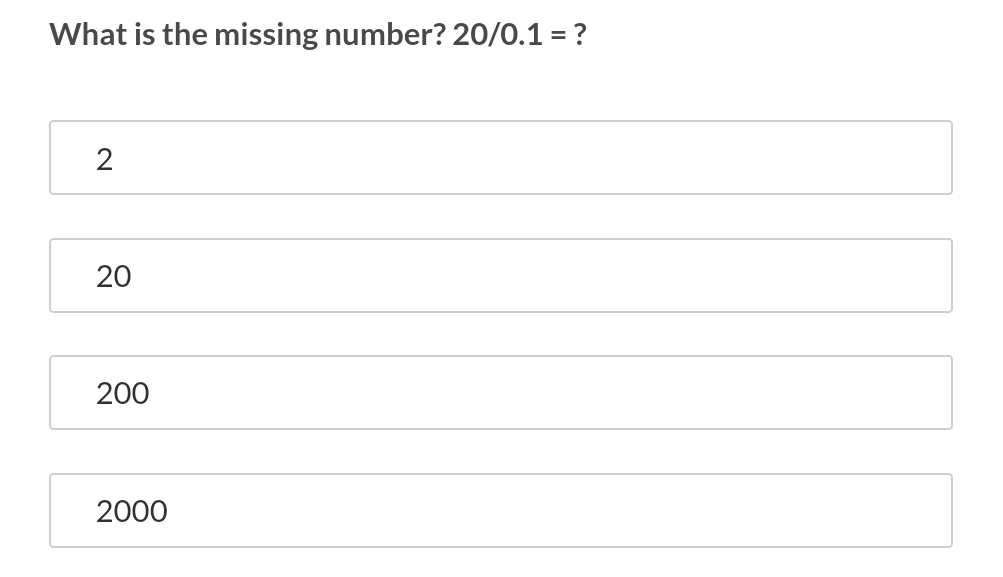
Task: Click the number 20 label
Action: pyautogui.click(x=113, y=276)
